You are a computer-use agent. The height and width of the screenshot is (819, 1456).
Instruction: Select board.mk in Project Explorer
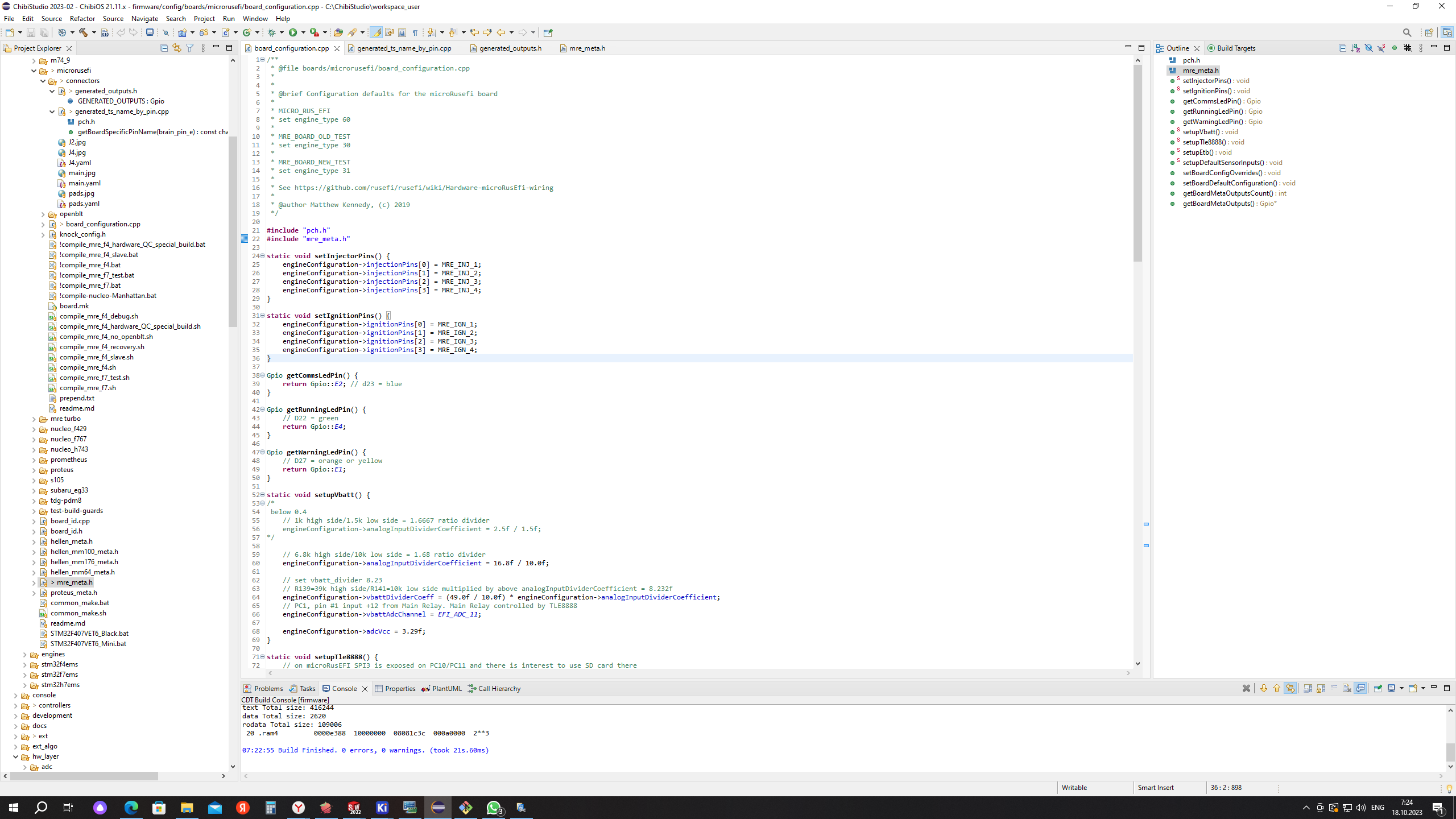(74, 306)
